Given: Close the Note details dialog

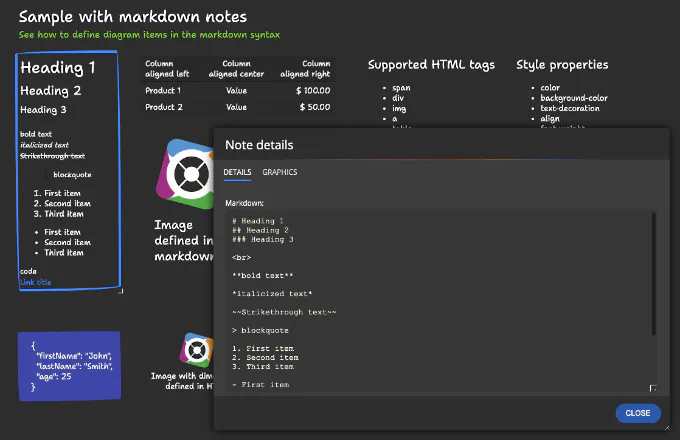Looking at the screenshot, I should pyautogui.click(x=638, y=413).
